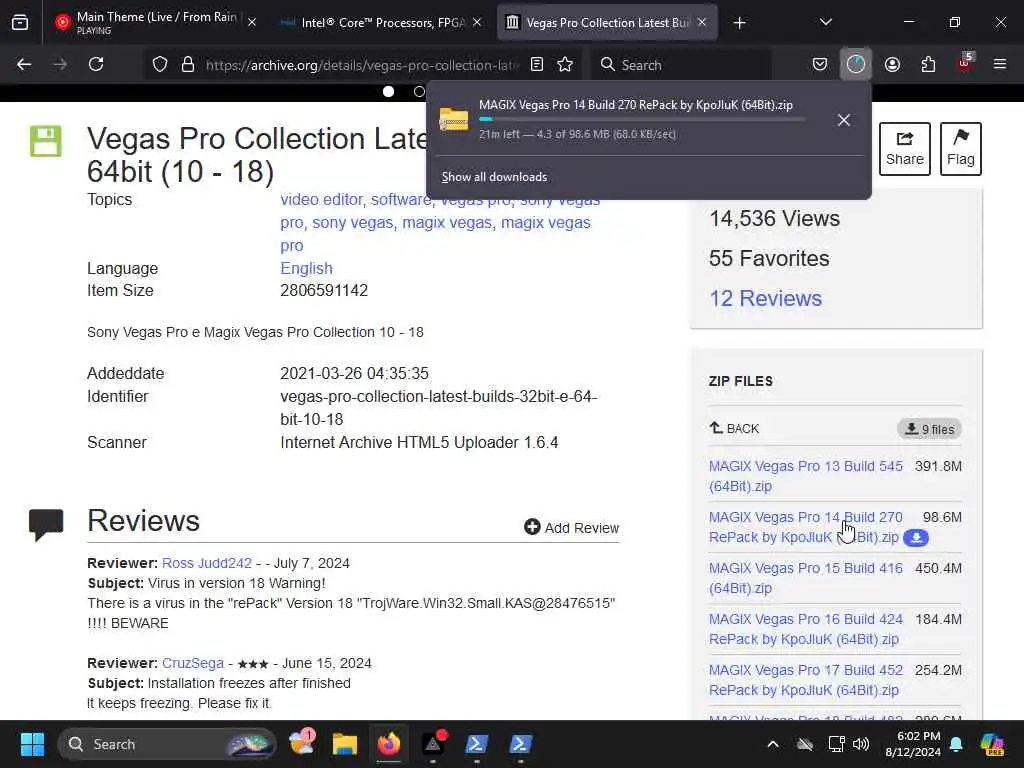Show hidden system tray icons
The image size is (1024, 768).
(773, 744)
